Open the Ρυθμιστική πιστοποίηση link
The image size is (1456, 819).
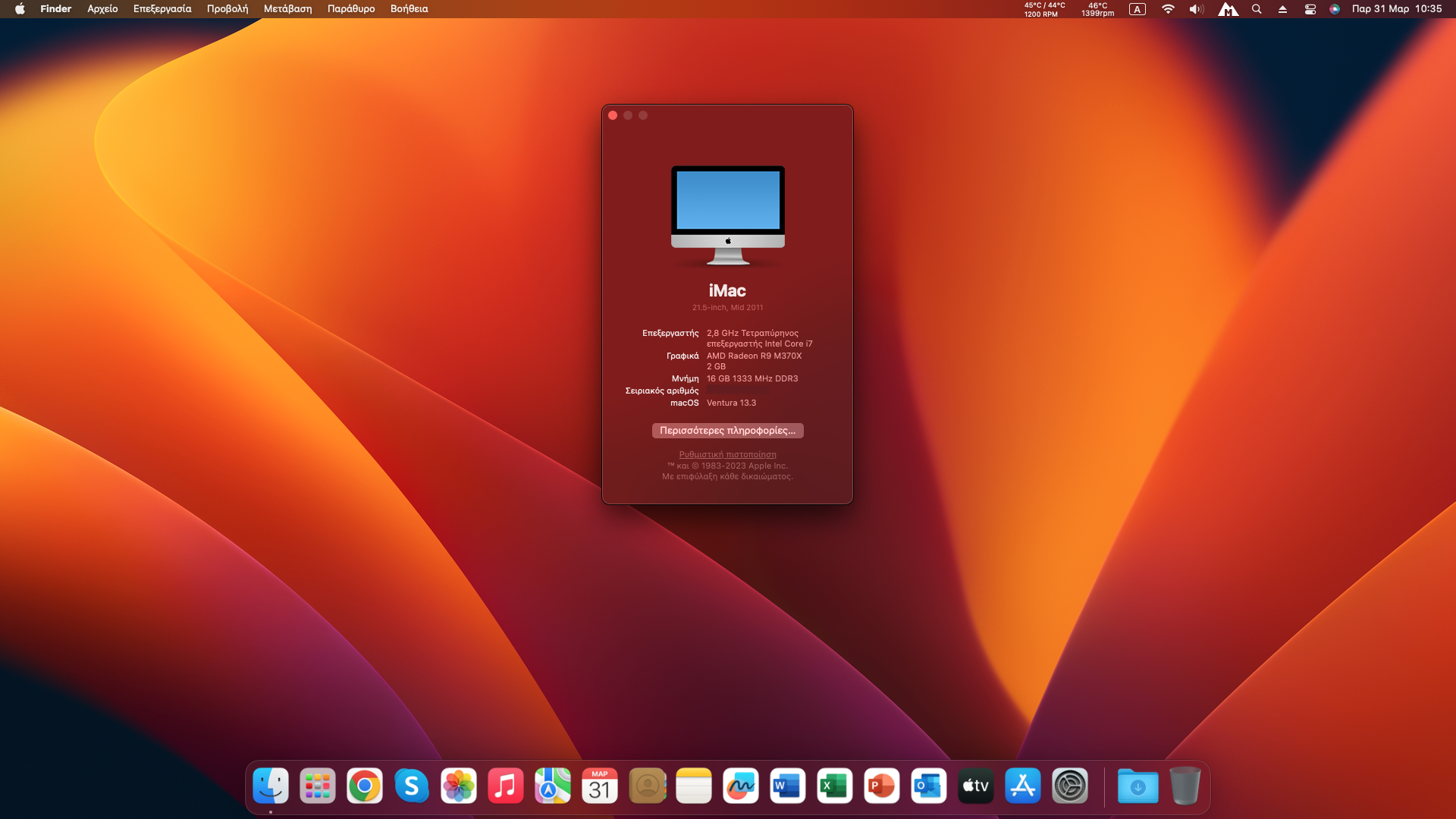(x=727, y=455)
